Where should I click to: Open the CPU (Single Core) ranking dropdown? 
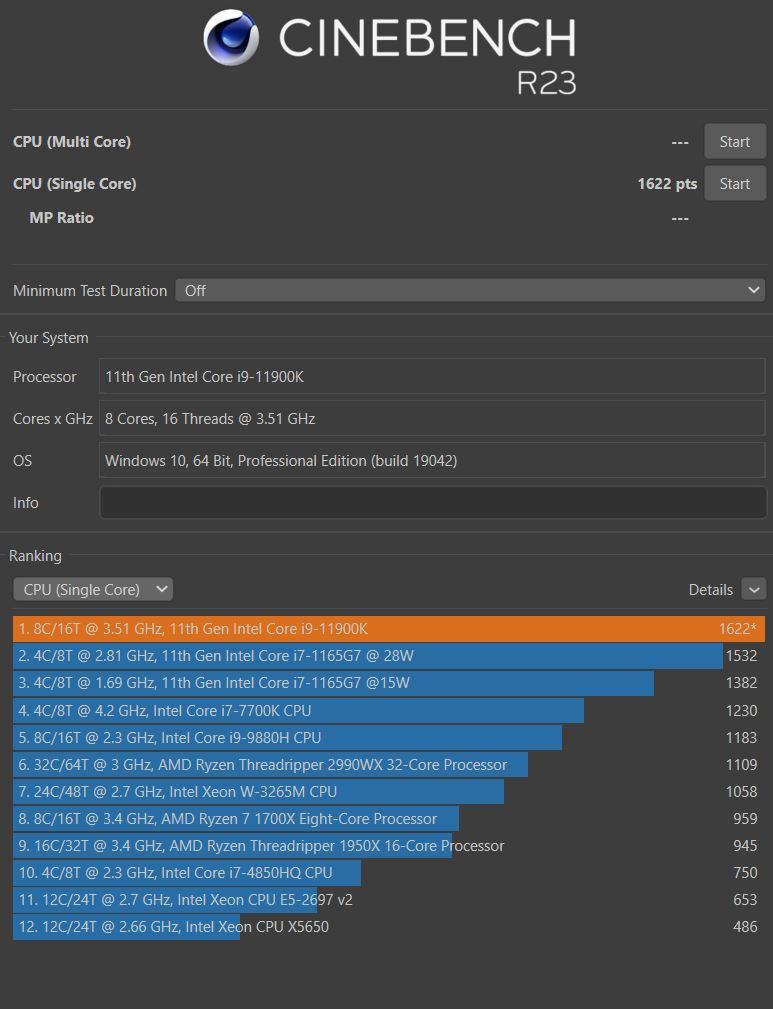click(x=93, y=589)
